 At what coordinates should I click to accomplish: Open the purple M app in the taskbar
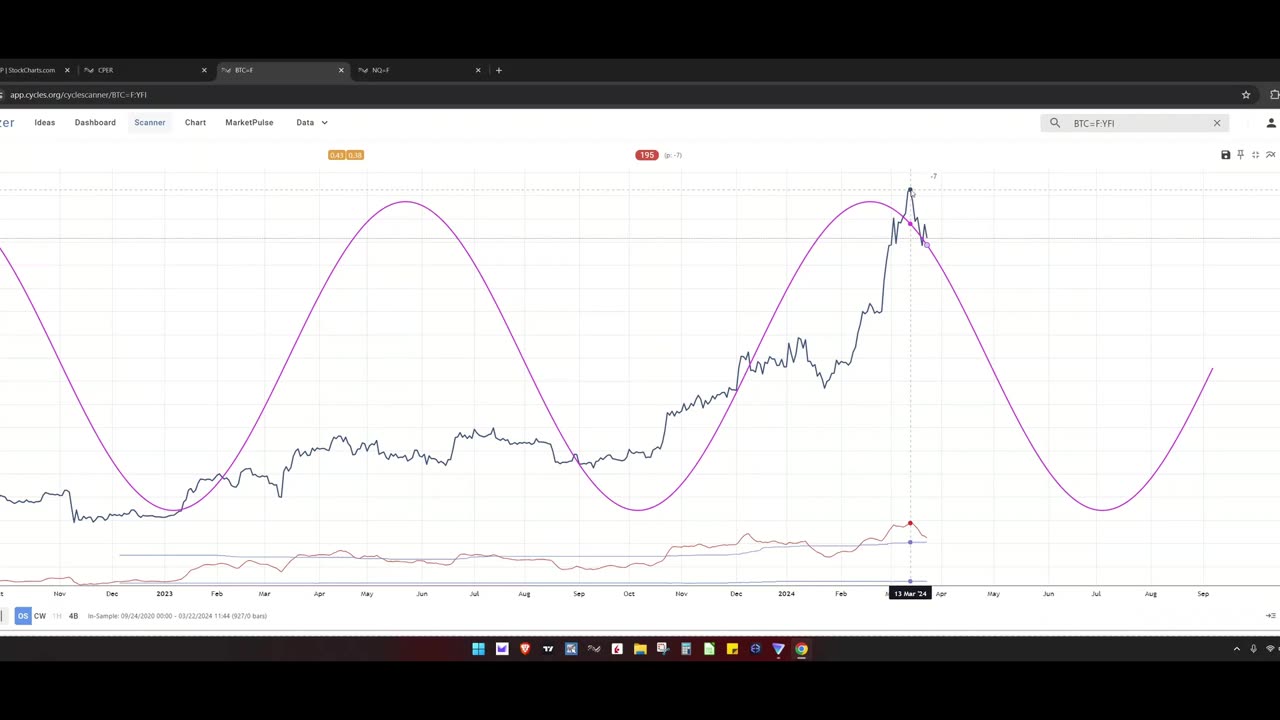tap(502, 649)
